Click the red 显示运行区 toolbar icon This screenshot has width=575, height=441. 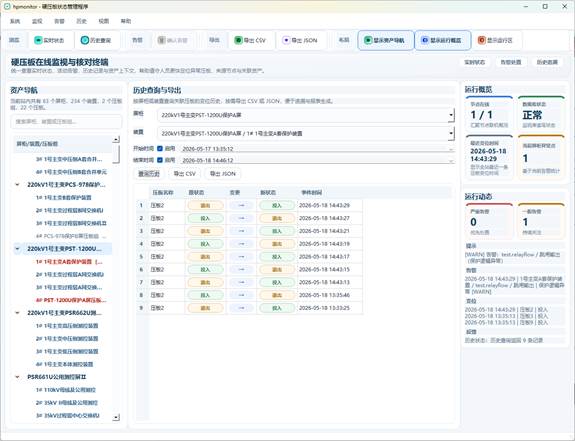[x=481, y=40]
